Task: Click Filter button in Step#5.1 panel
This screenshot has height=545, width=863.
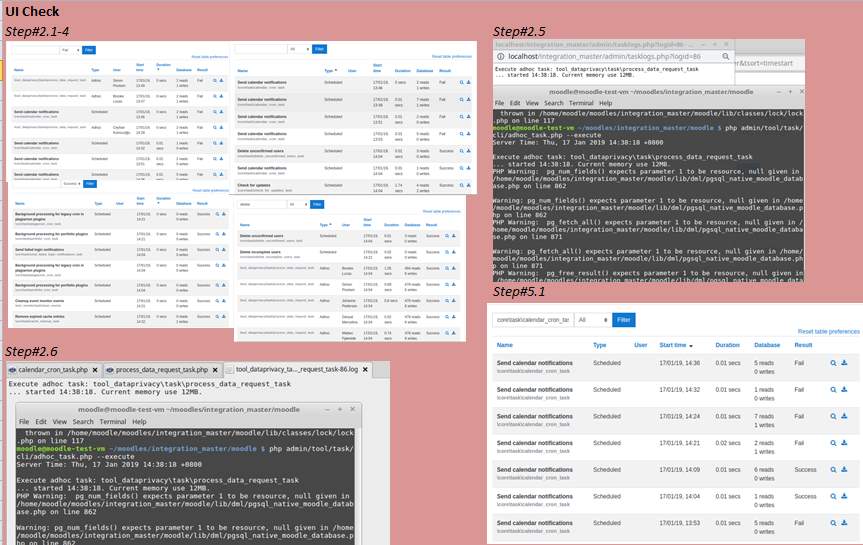Action: coord(624,320)
